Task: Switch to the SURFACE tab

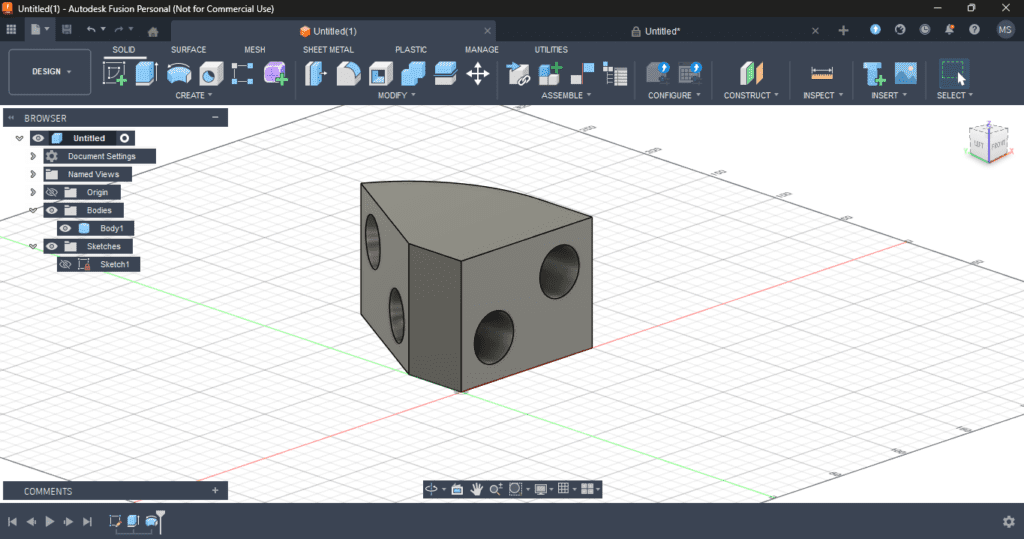Action: pyautogui.click(x=188, y=49)
